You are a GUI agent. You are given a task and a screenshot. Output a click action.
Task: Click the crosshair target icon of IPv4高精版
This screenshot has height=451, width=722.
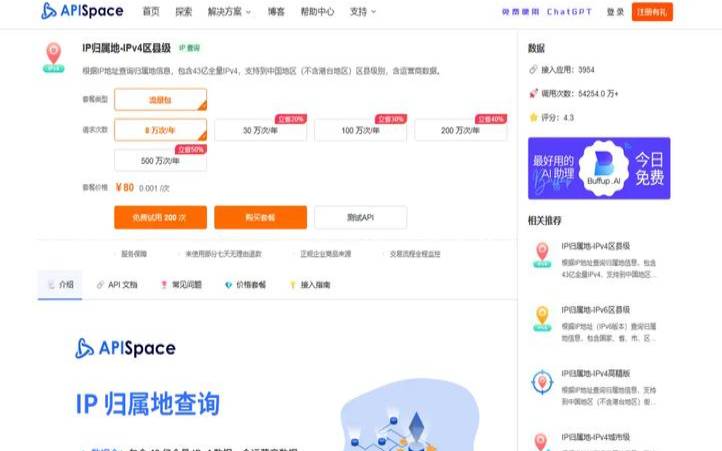tap(542, 382)
